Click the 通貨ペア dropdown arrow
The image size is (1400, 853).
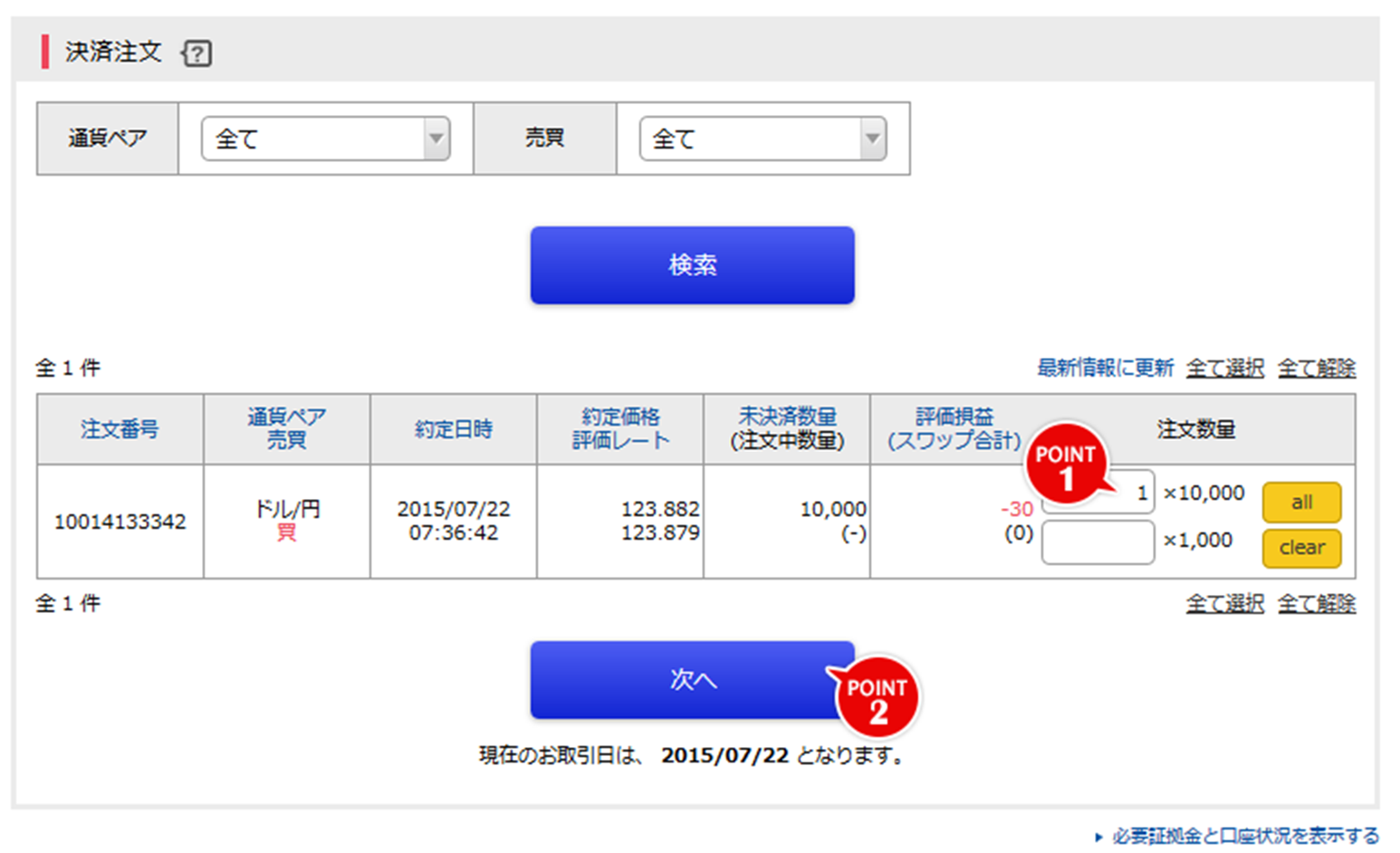[x=437, y=139]
